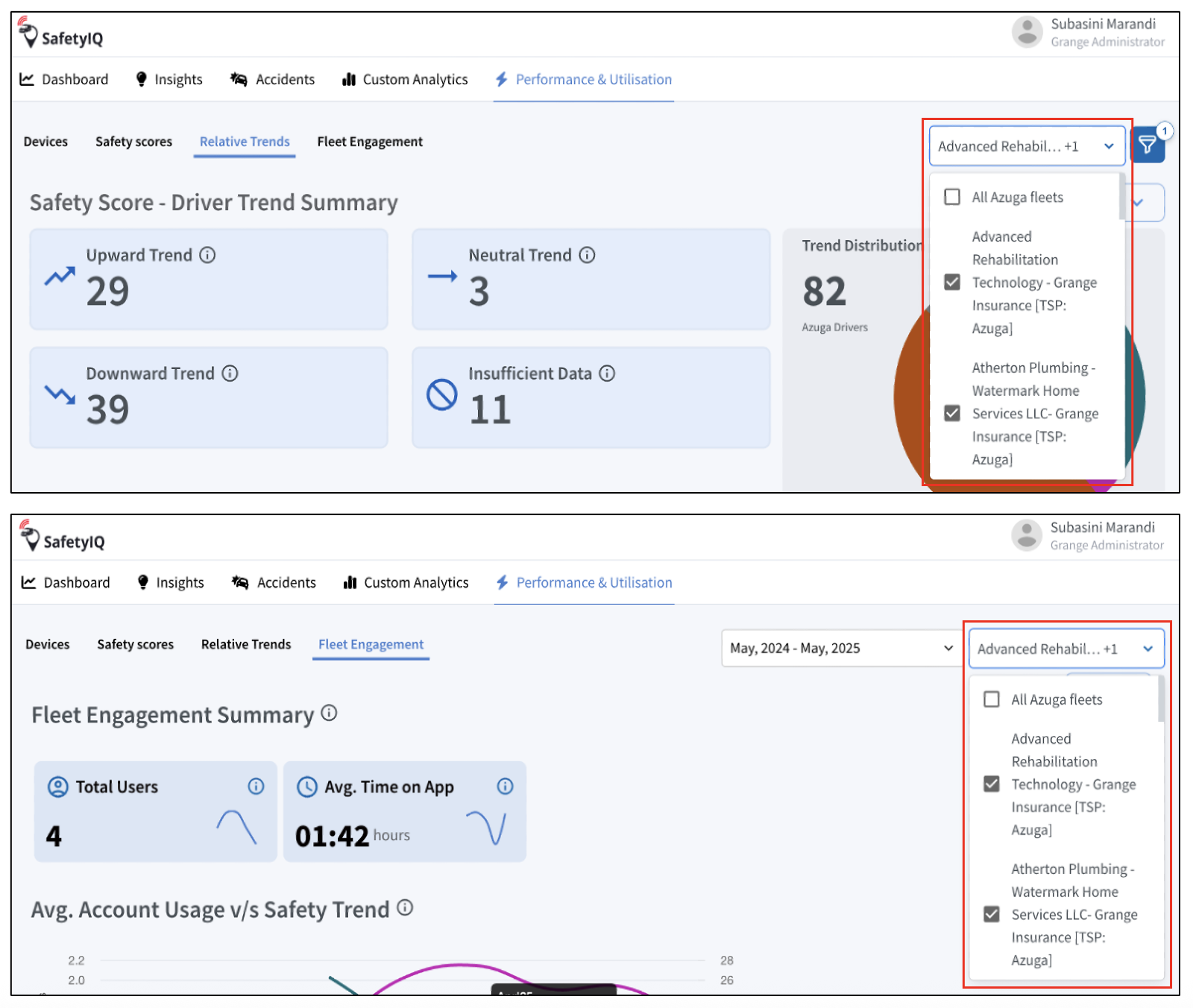Click Insufficient Data info icon
Viewport: 1193px width, 1008px height.
coord(608,374)
